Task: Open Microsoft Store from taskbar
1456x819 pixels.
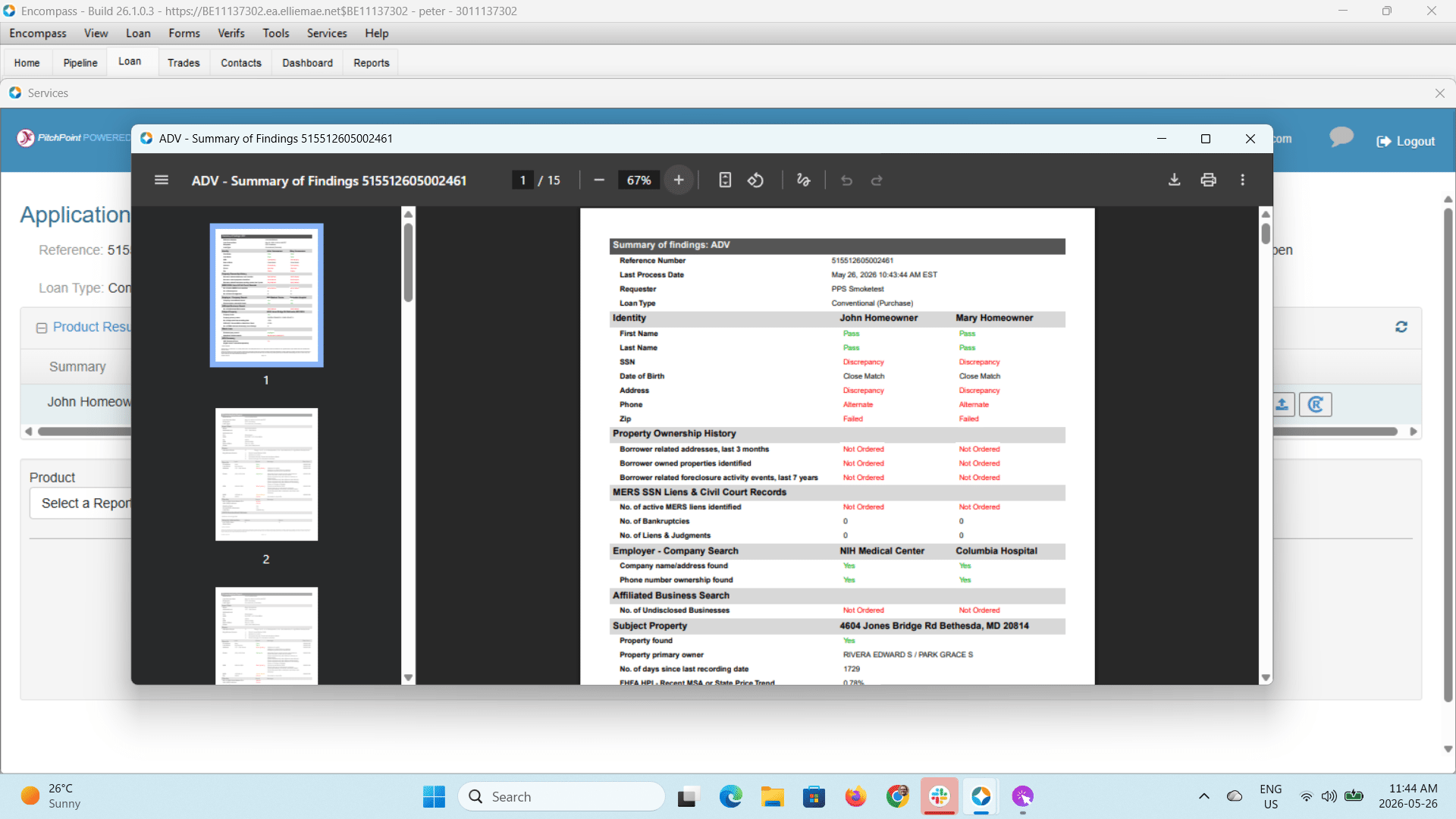Action: point(814,796)
